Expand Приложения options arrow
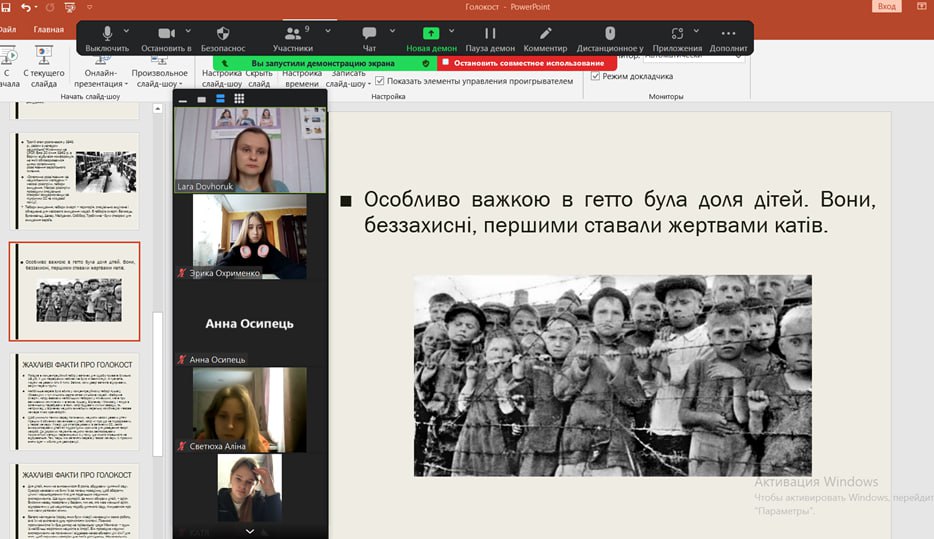The height and width of the screenshot is (539, 934). click(x=696, y=31)
